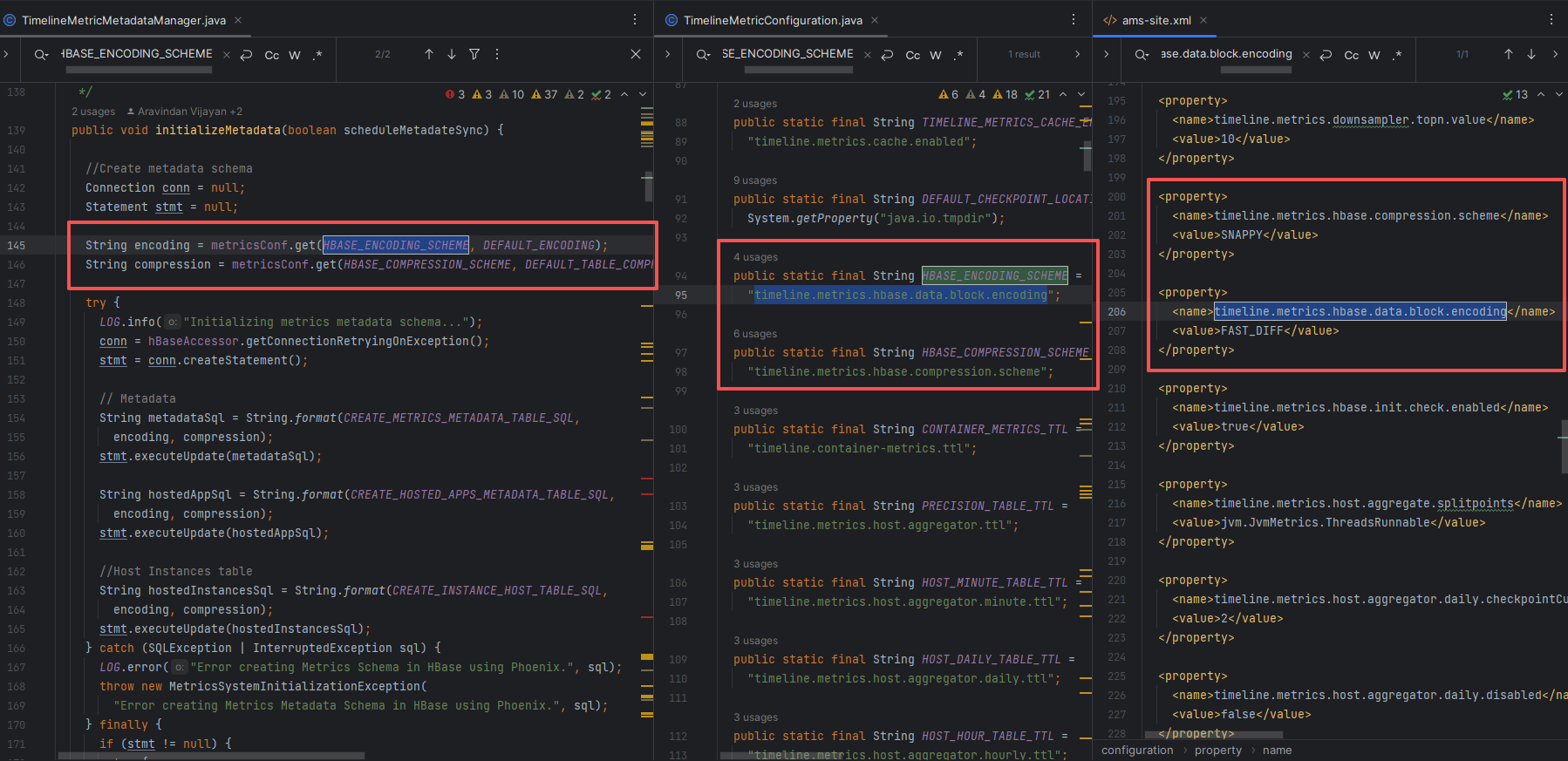Screen dimensions: 1568x761
Task: Open search history in TimelineMetricConfiguration find bar
Action: click(703, 55)
